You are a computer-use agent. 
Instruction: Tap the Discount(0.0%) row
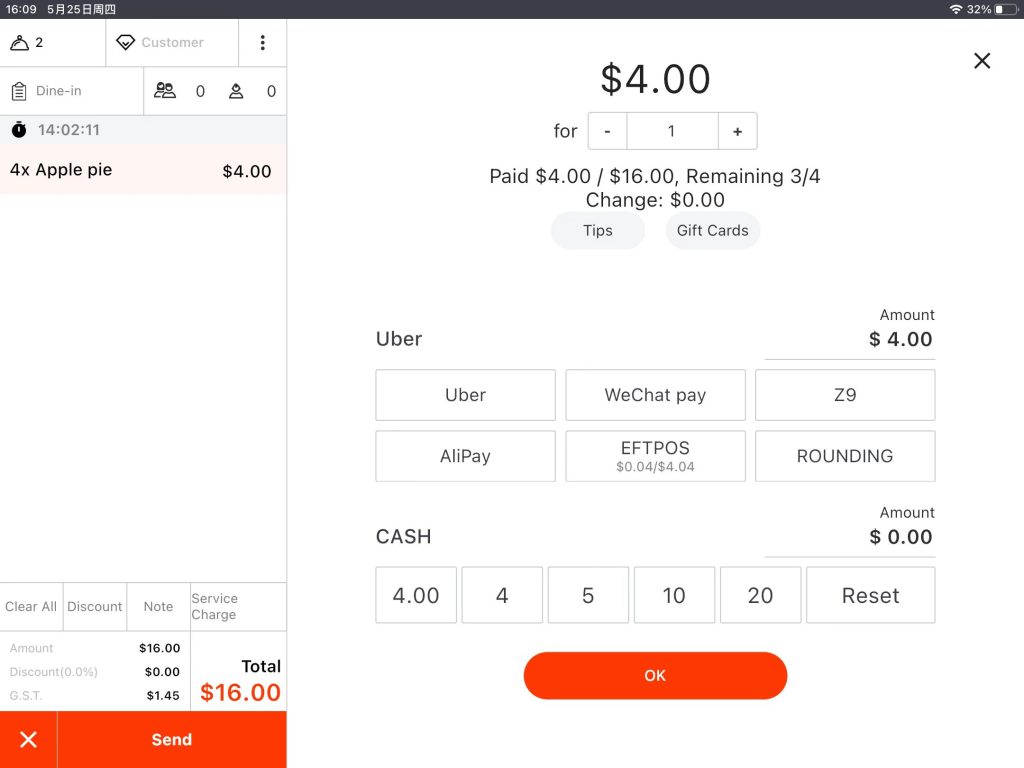click(x=95, y=672)
